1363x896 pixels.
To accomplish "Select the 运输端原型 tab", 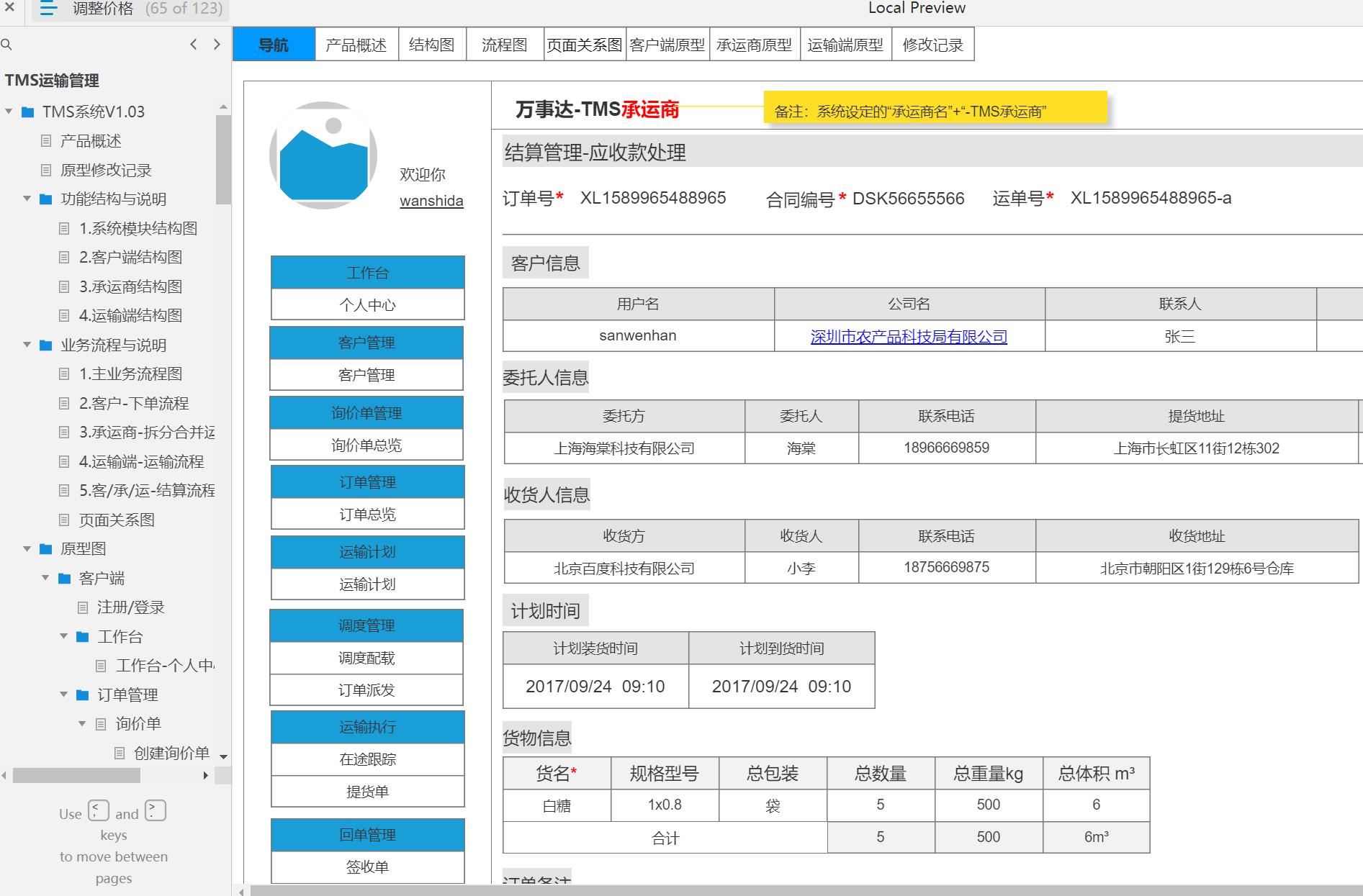I will (845, 45).
